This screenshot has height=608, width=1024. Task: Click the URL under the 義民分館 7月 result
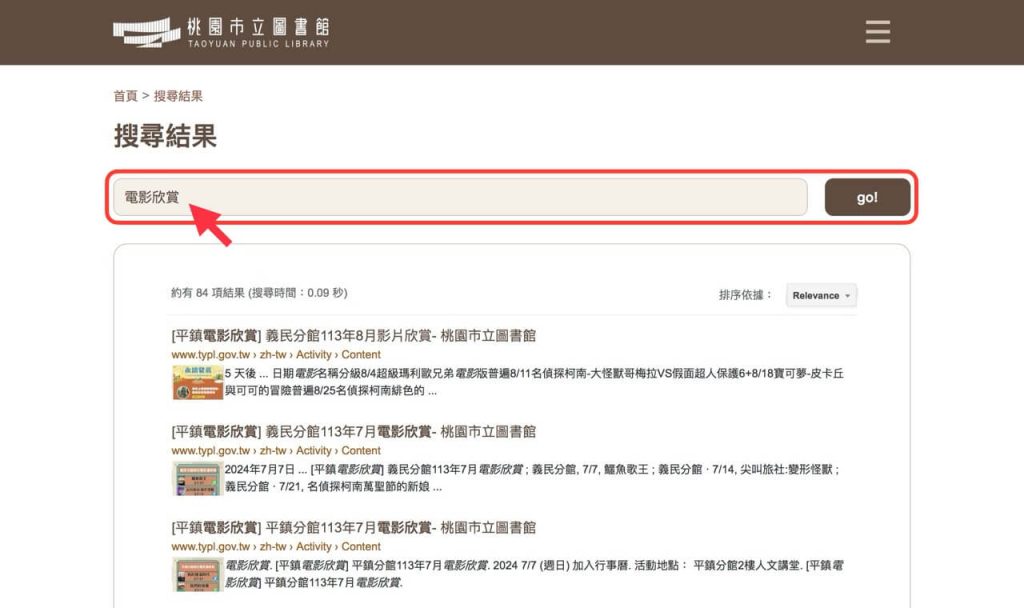tap(275, 451)
